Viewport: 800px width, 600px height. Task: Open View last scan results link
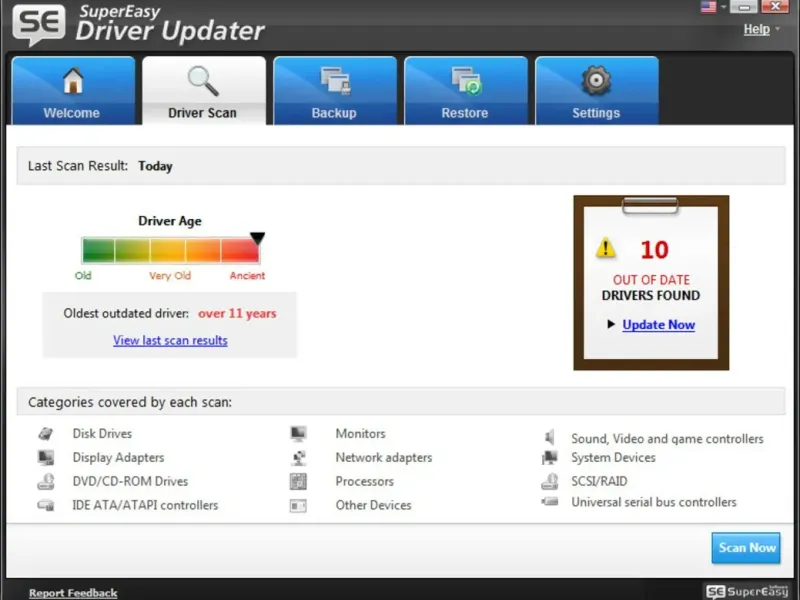click(170, 340)
